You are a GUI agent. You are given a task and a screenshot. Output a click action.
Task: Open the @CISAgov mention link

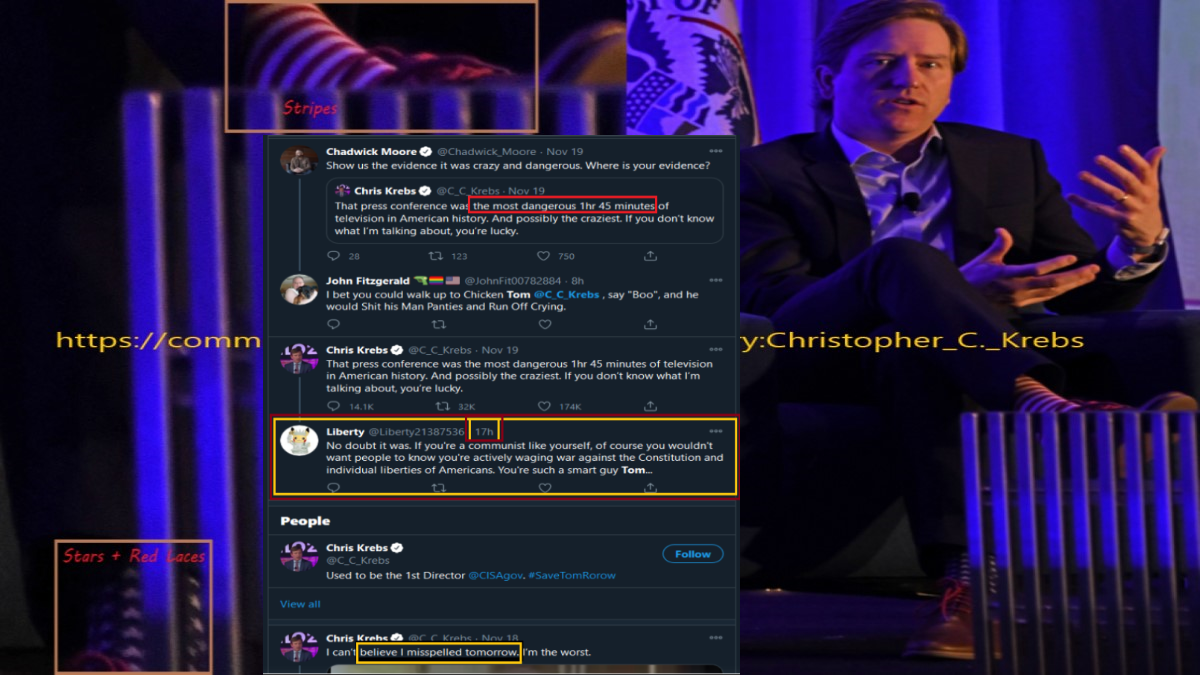pos(496,575)
